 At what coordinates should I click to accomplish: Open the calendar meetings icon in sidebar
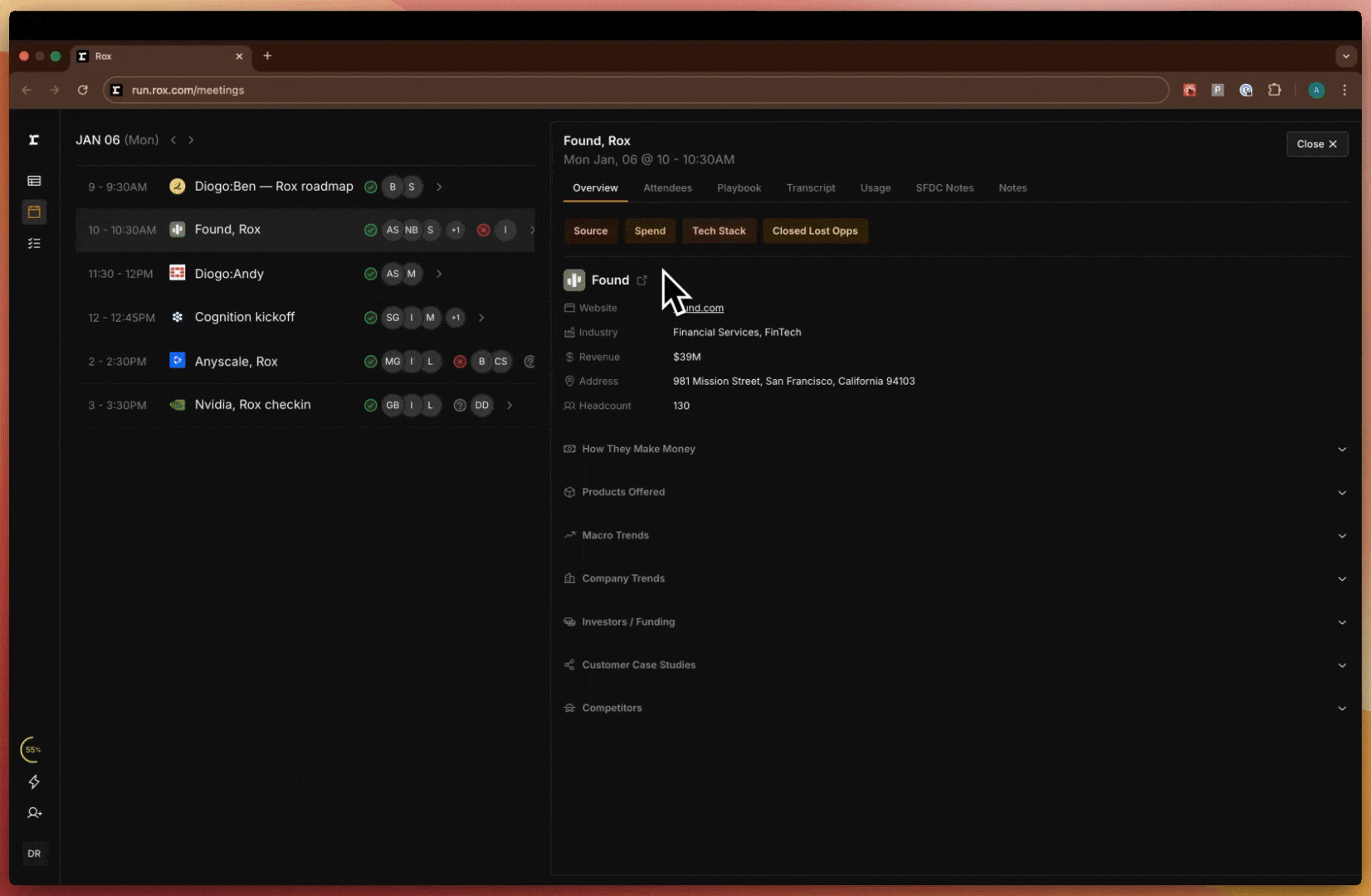click(34, 212)
